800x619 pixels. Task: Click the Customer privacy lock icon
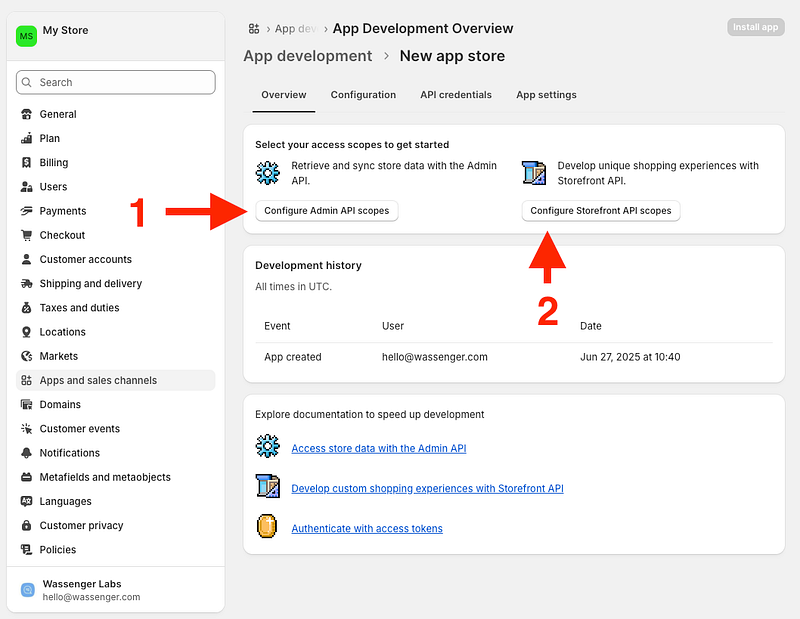[27, 526]
